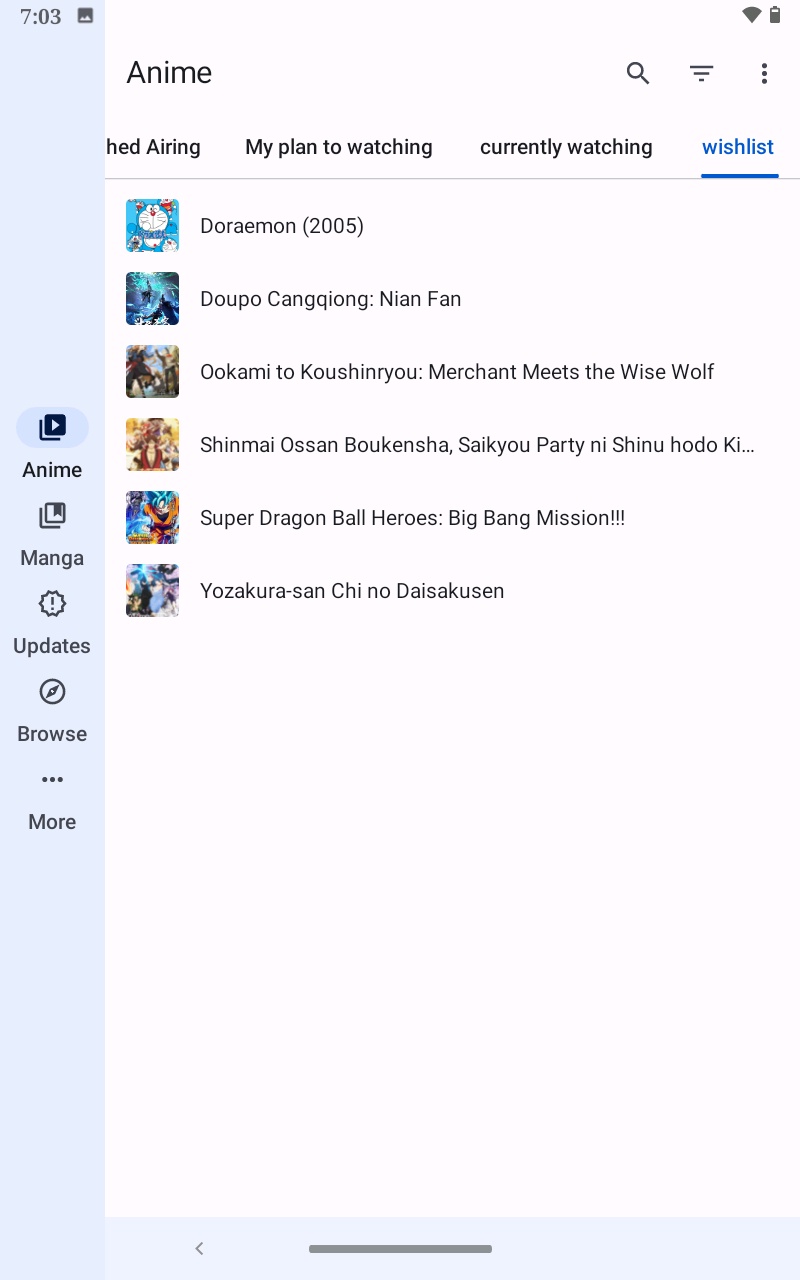Open the three-dot overflow menu
800x1280 pixels.
coord(764,73)
